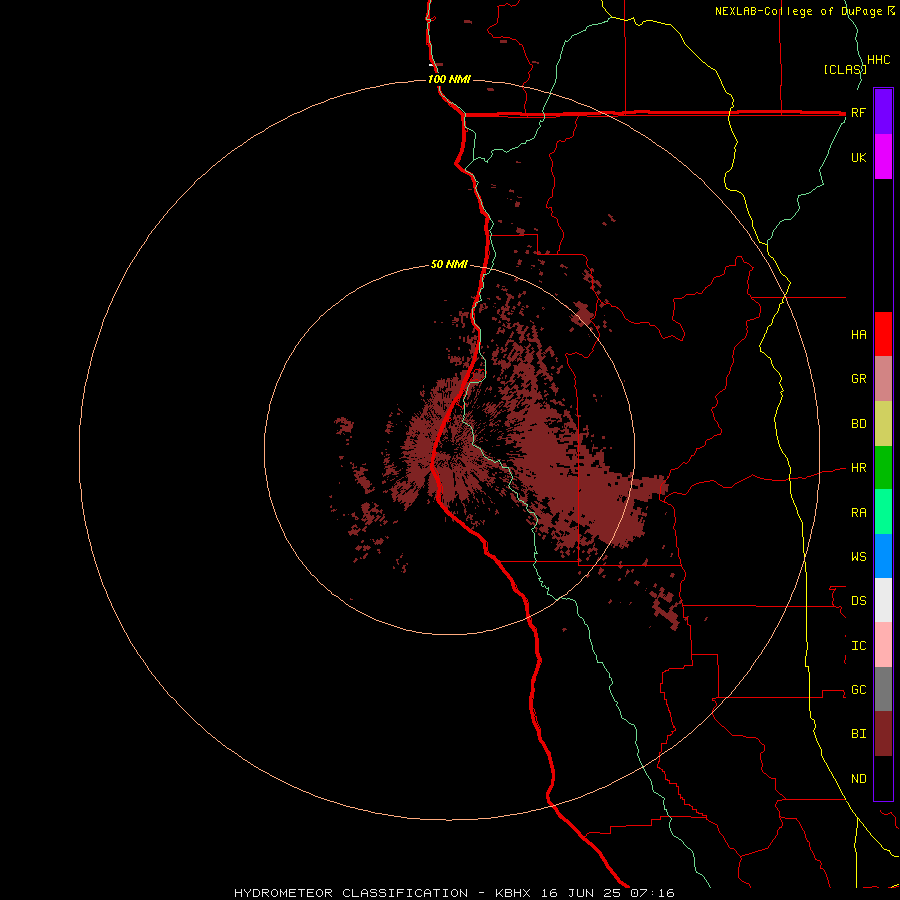Image resolution: width=900 pixels, height=900 pixels.
Task: Click the 'BD' legend label
Action: point(858,424)
